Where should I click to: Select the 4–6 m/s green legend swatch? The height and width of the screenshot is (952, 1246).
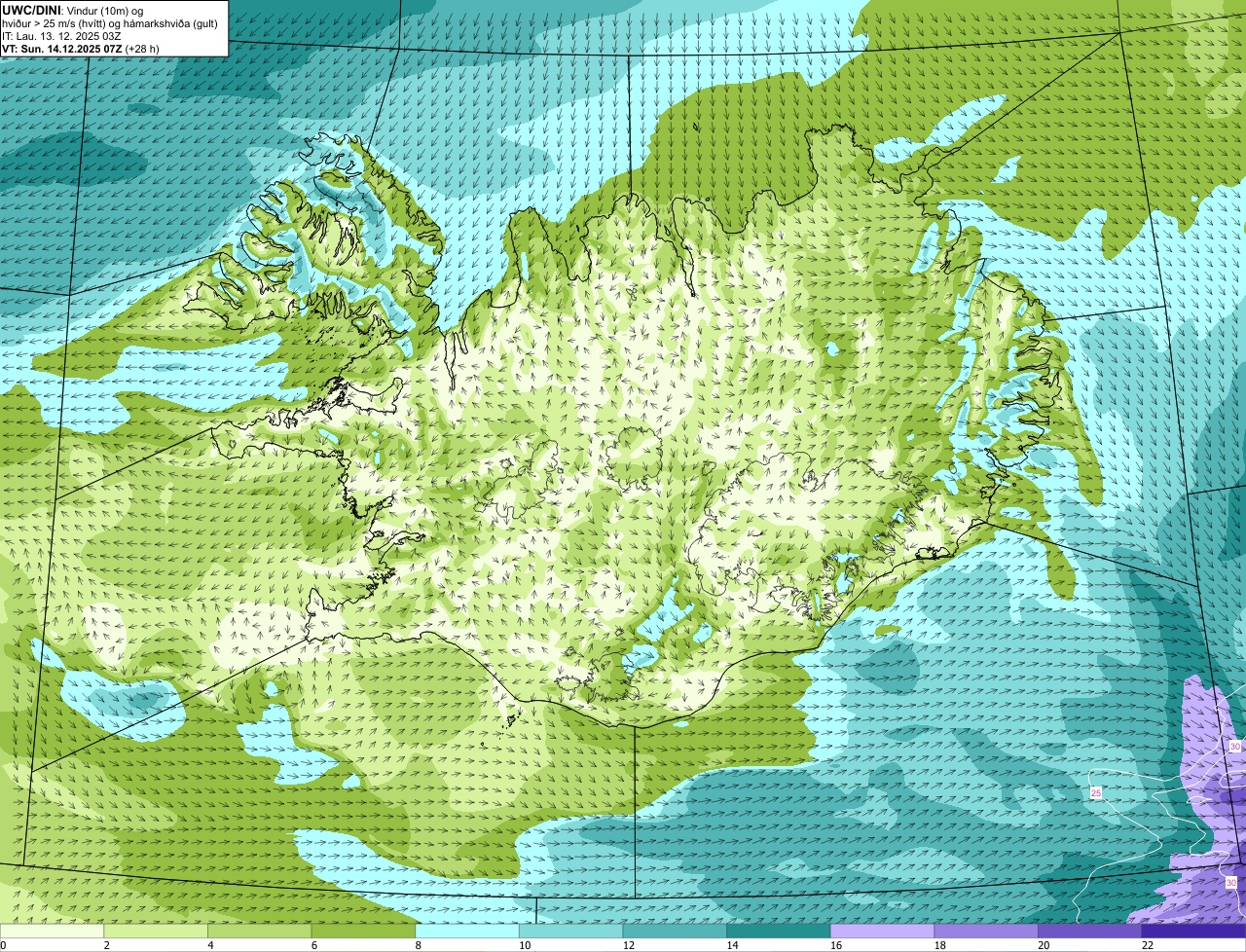(259, 932)
